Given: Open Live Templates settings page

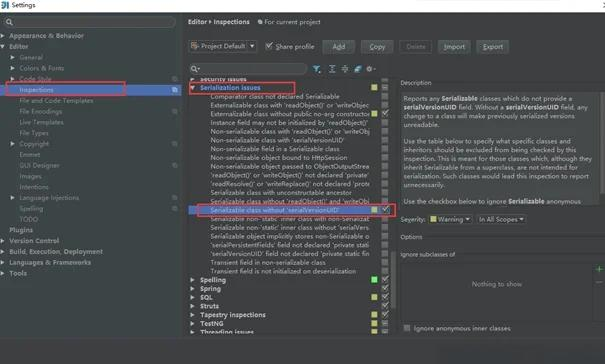Looking at the screenshot, I should 41,122.
